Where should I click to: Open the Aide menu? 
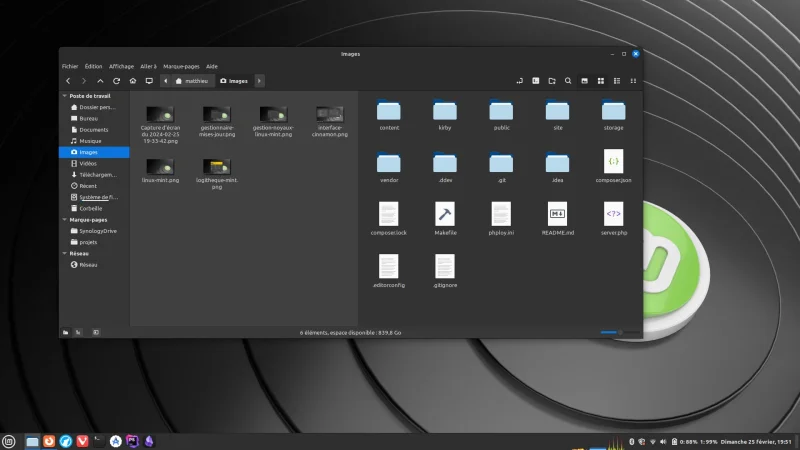point(212,66)
